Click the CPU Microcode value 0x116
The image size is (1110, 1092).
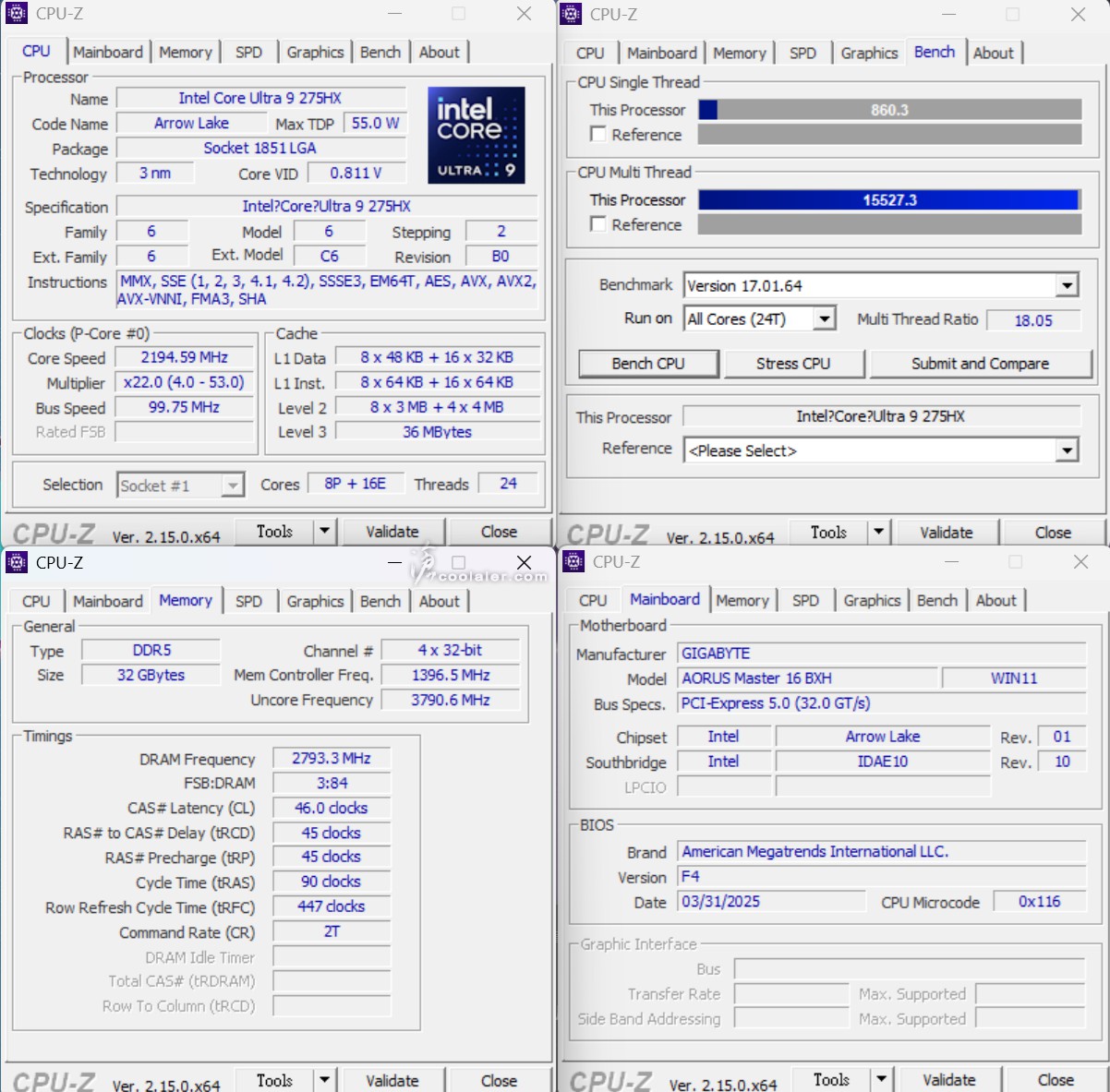[x=1039, y=902]
